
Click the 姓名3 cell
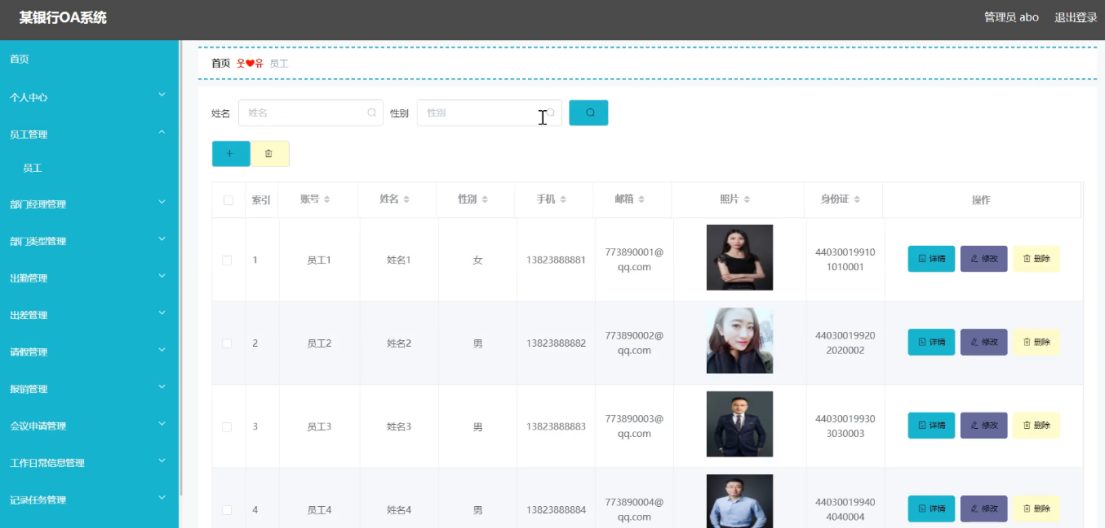(x=399, y=426)
